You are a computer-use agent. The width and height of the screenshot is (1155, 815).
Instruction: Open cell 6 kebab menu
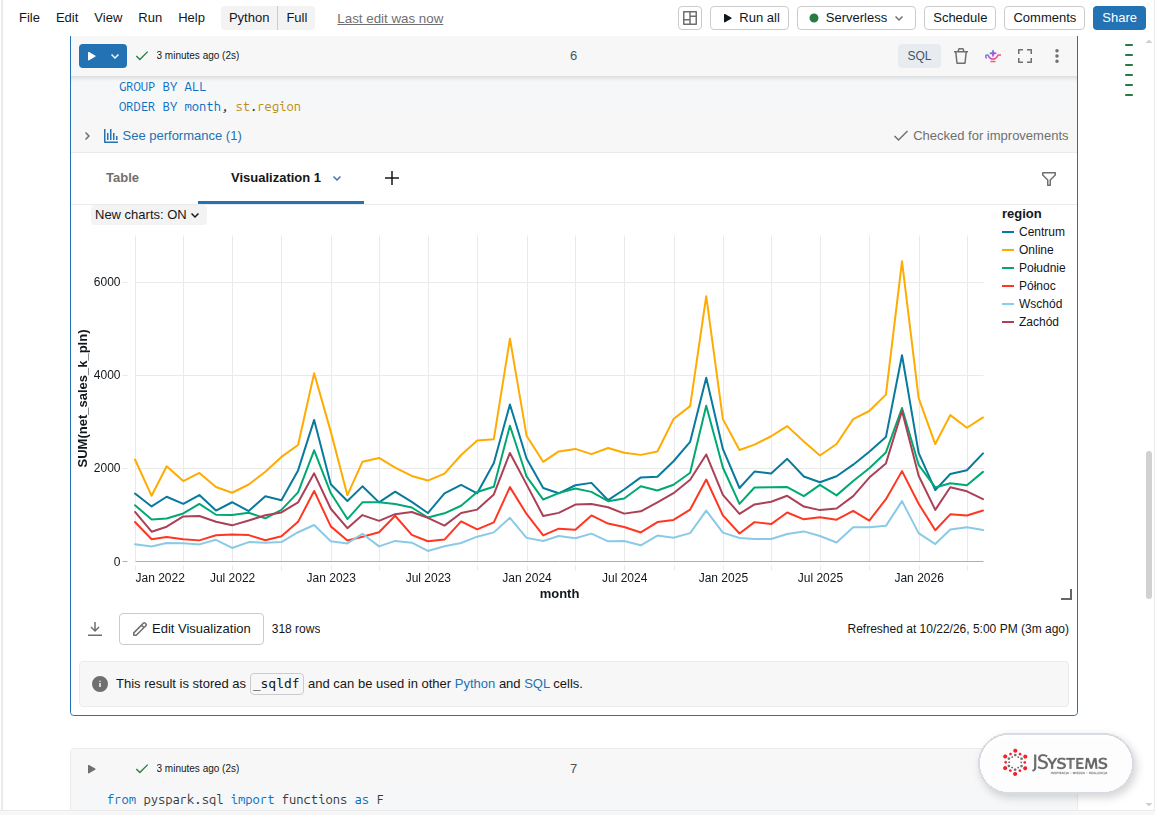tap(1056, 56)
